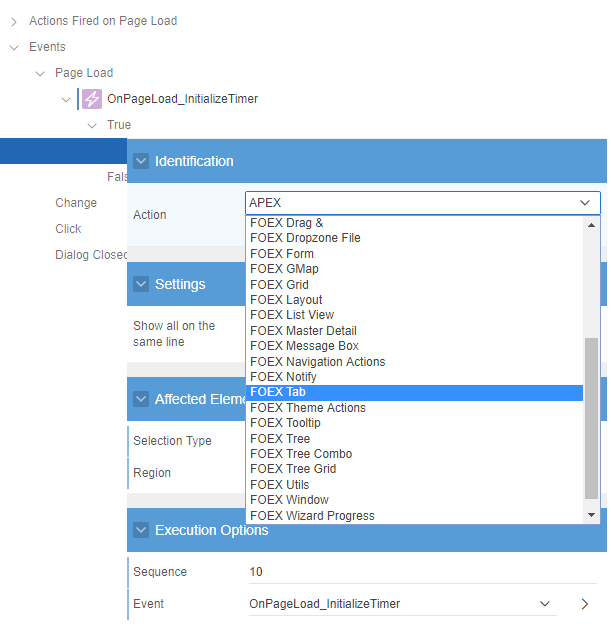Collapse the Execution Options section
Viewport: 611px width, 628px height.
coord(141,530)
